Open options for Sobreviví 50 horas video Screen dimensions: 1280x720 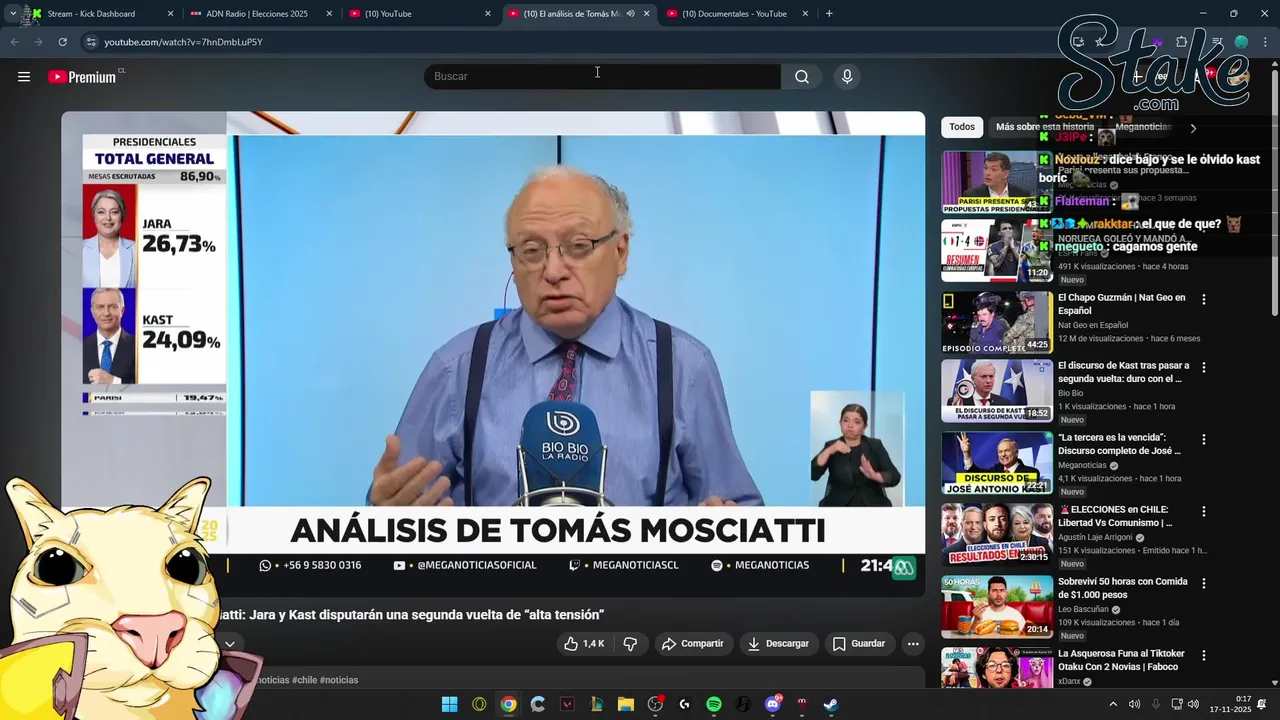pyautogui.click(x=1204, y=583)
